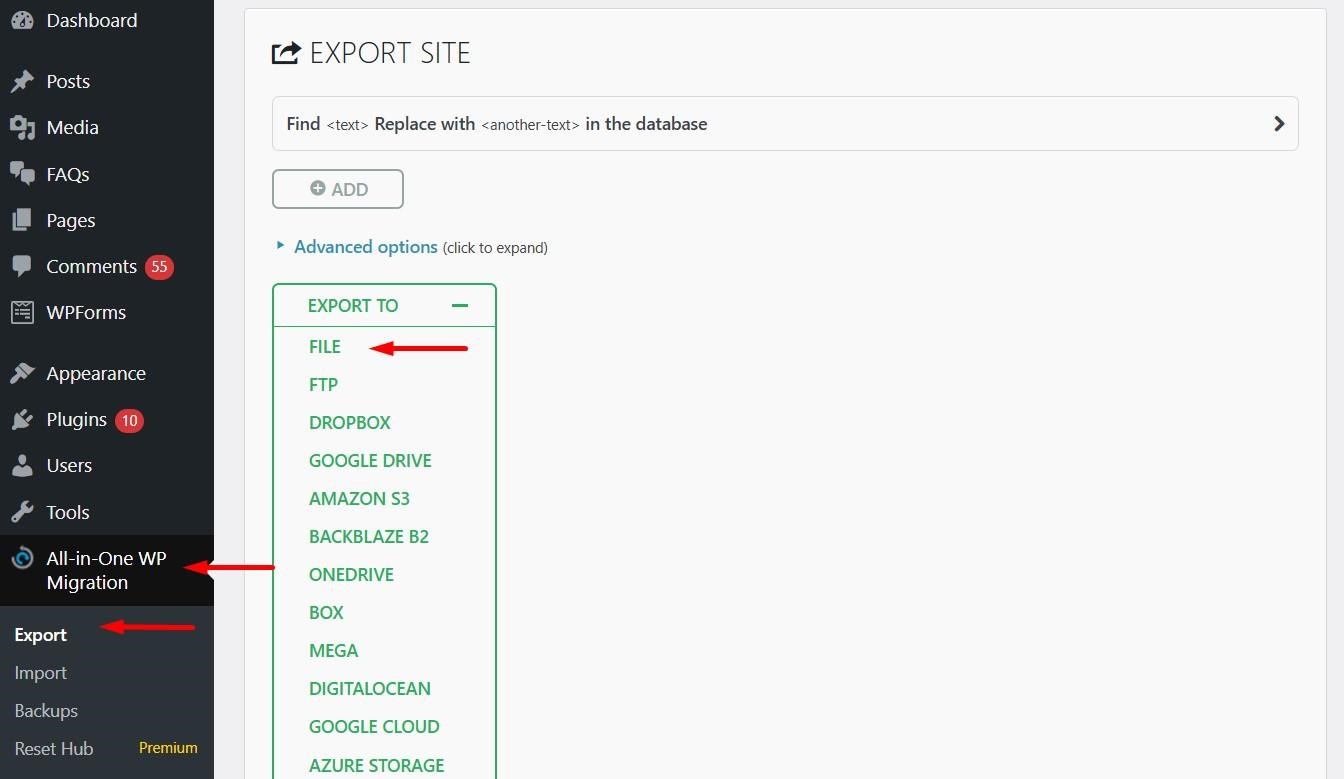The image size is (1344, 779).
Task: Export site to BACKBLAZE B2
Action: coord(369,537)
